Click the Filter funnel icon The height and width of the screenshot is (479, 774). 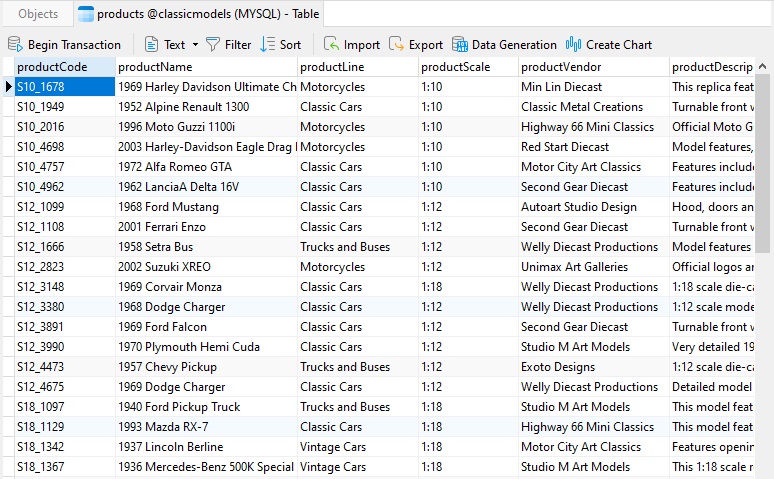coord(213,44)
